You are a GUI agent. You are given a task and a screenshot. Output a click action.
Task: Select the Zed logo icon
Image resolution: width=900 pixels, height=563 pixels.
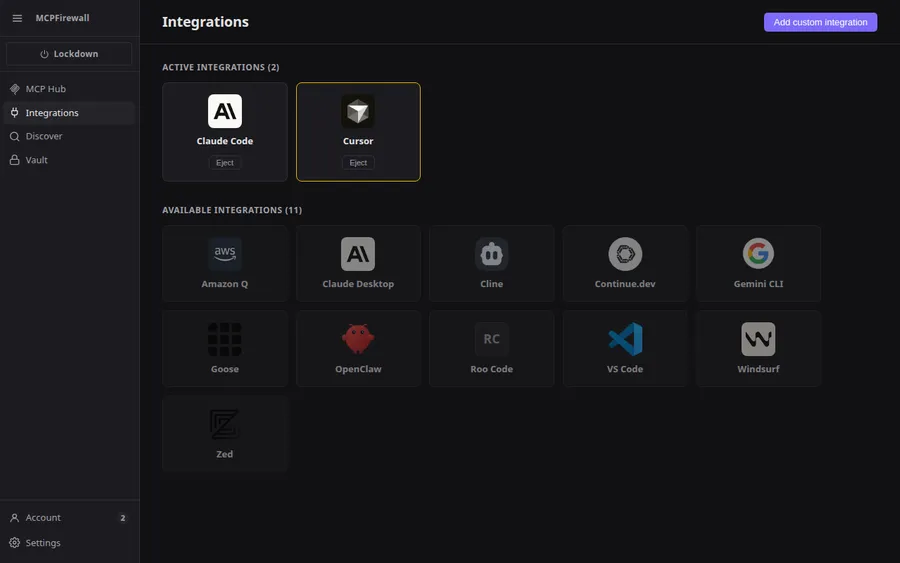click(x=225, y=424)
